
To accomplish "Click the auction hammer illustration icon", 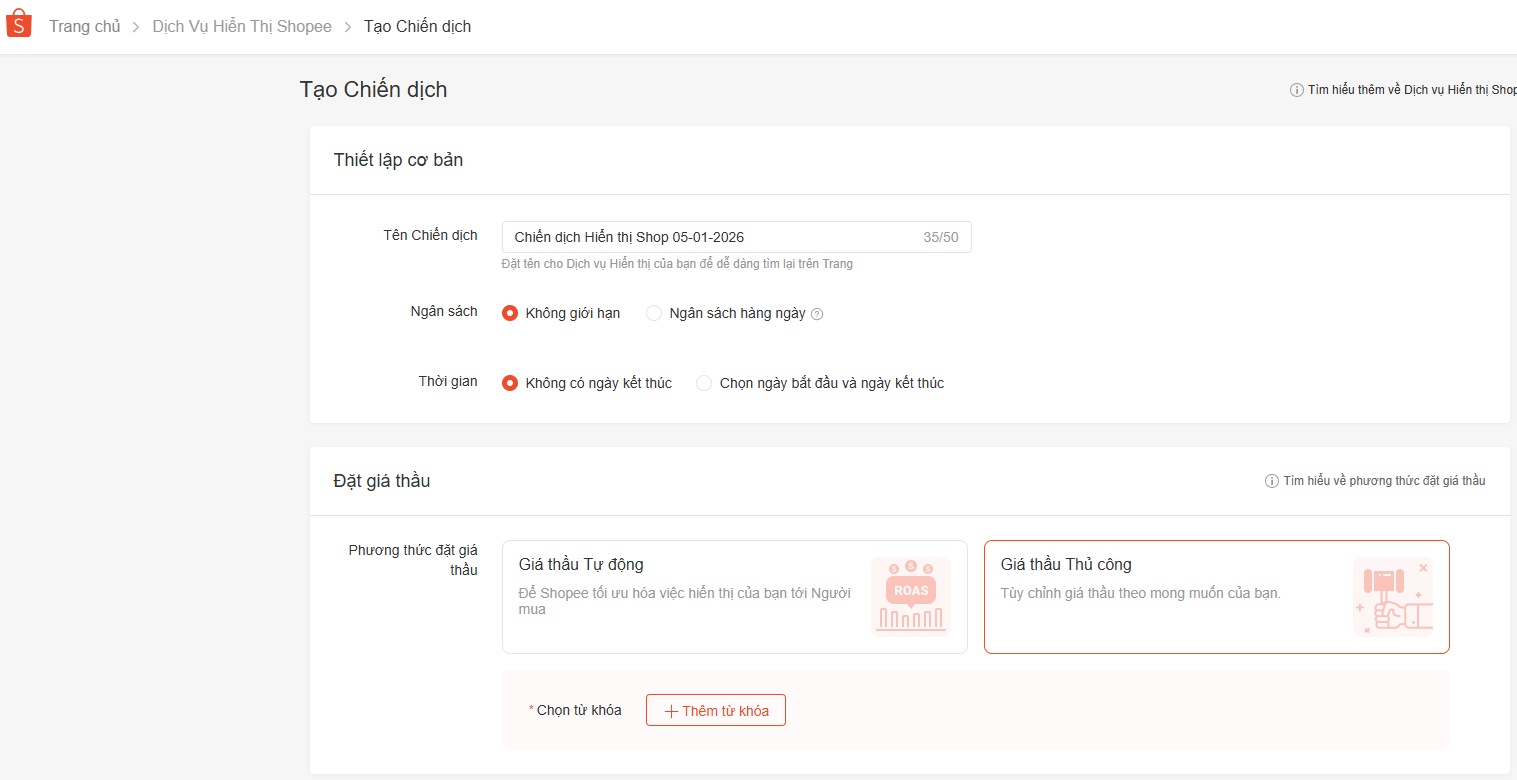I will tap(1393, 597).
